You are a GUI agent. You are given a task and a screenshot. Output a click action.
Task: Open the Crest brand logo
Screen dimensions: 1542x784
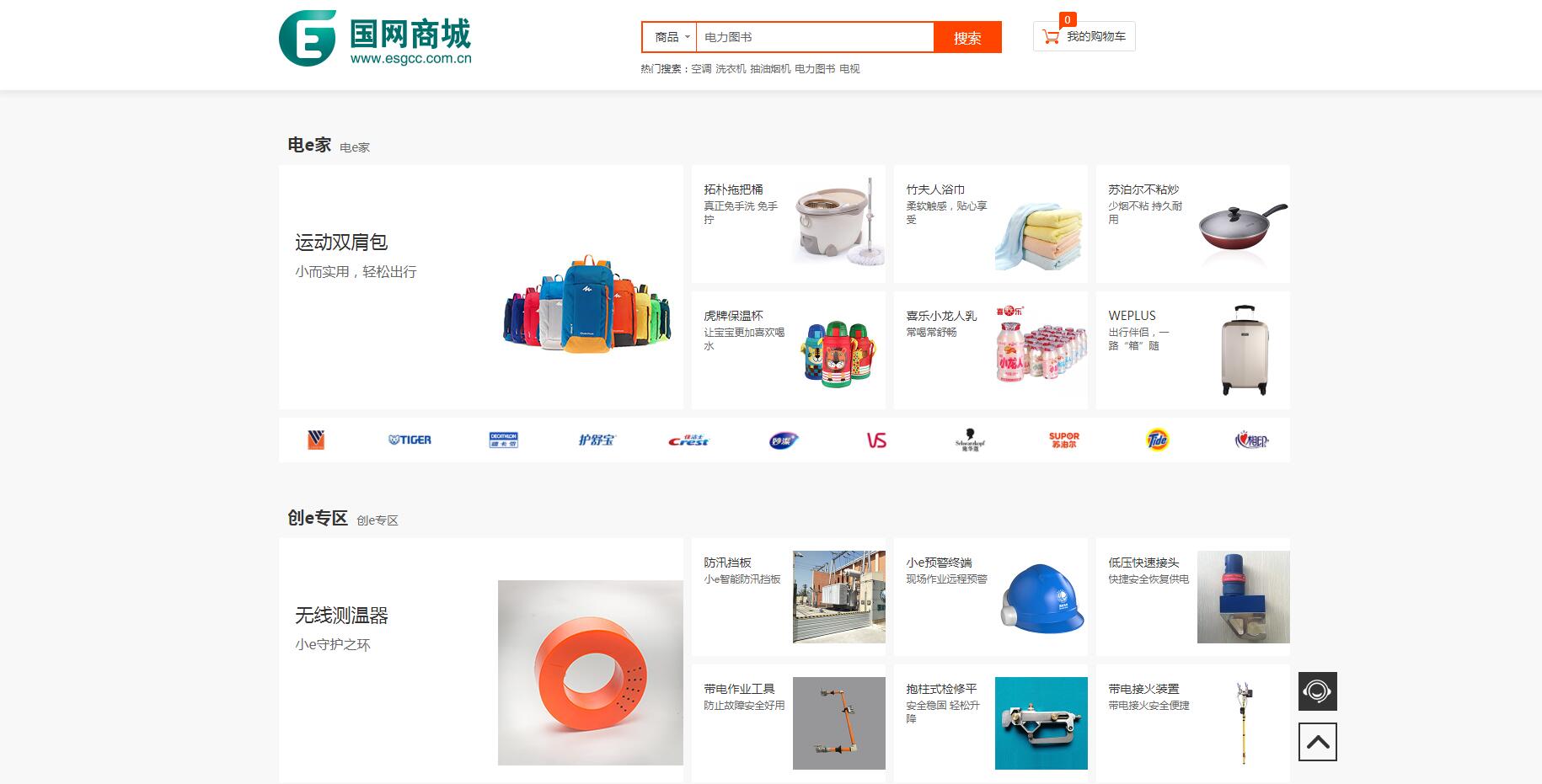(688, 440)
